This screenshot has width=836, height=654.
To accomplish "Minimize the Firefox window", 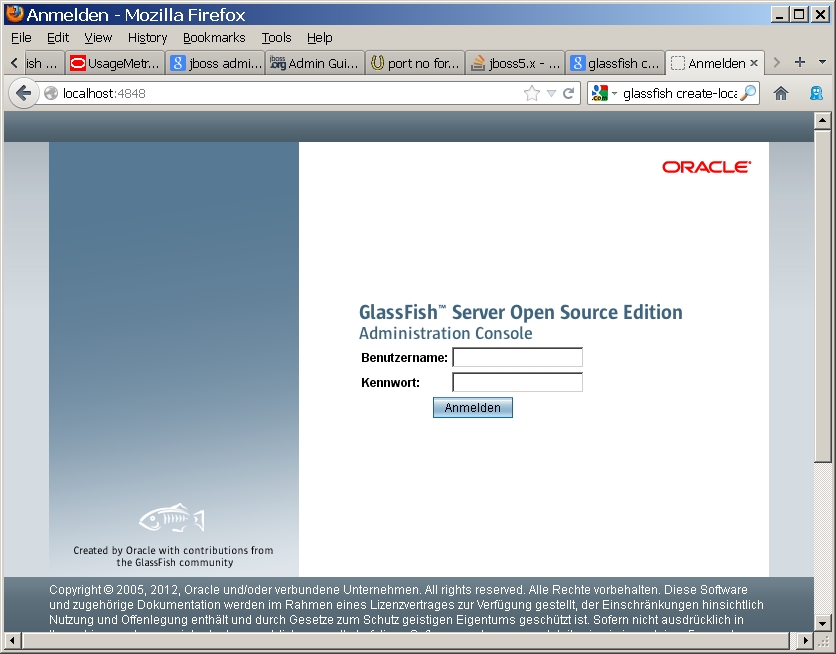I will (779, 14).
